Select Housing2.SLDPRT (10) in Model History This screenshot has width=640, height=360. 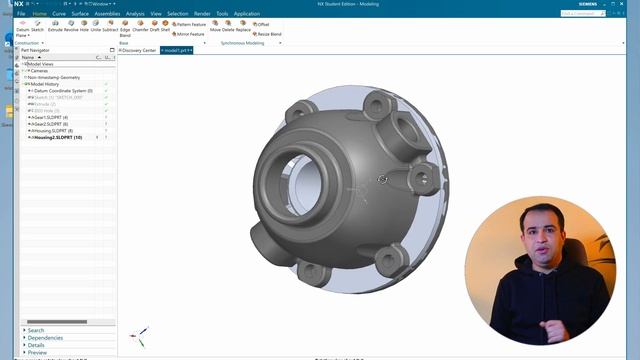pyautogui.click(x=58, y=138)
